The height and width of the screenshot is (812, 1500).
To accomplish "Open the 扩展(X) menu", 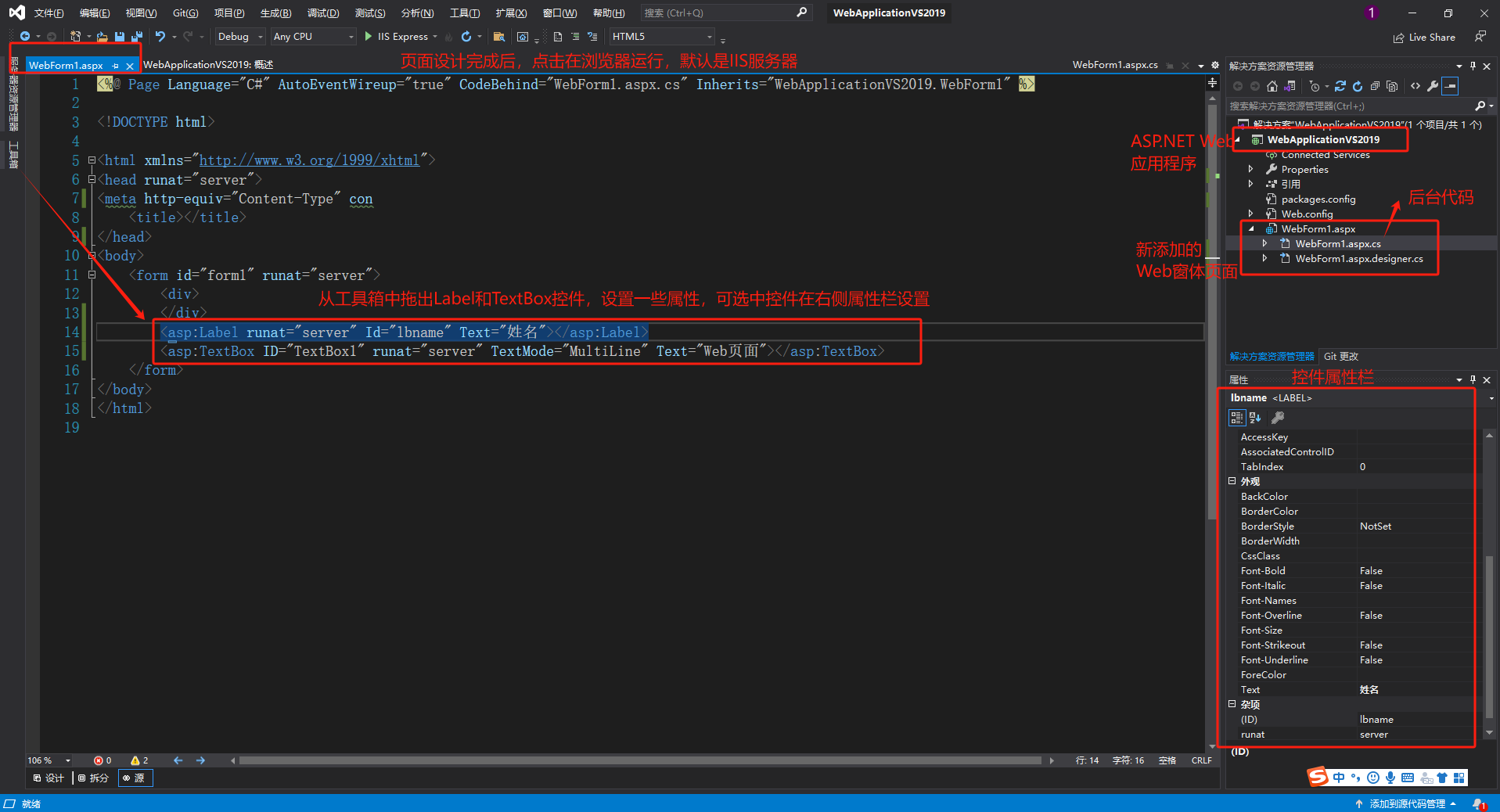I will 511,13.
